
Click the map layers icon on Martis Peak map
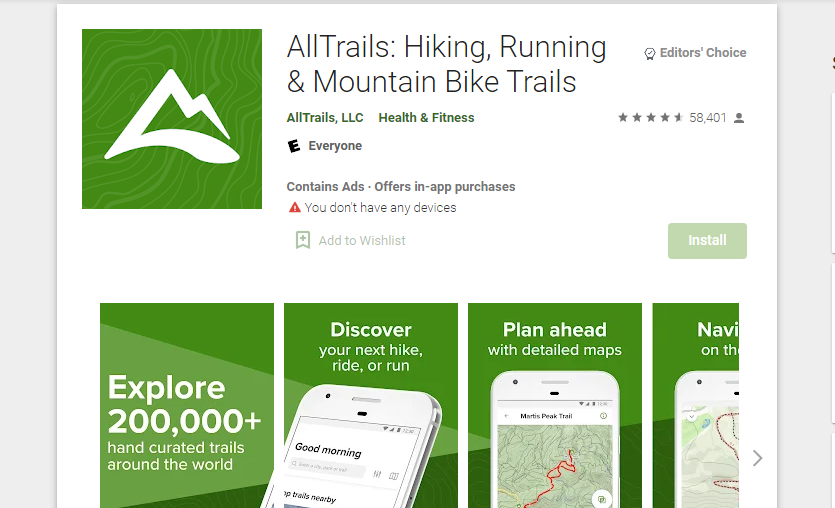point(601,499)
